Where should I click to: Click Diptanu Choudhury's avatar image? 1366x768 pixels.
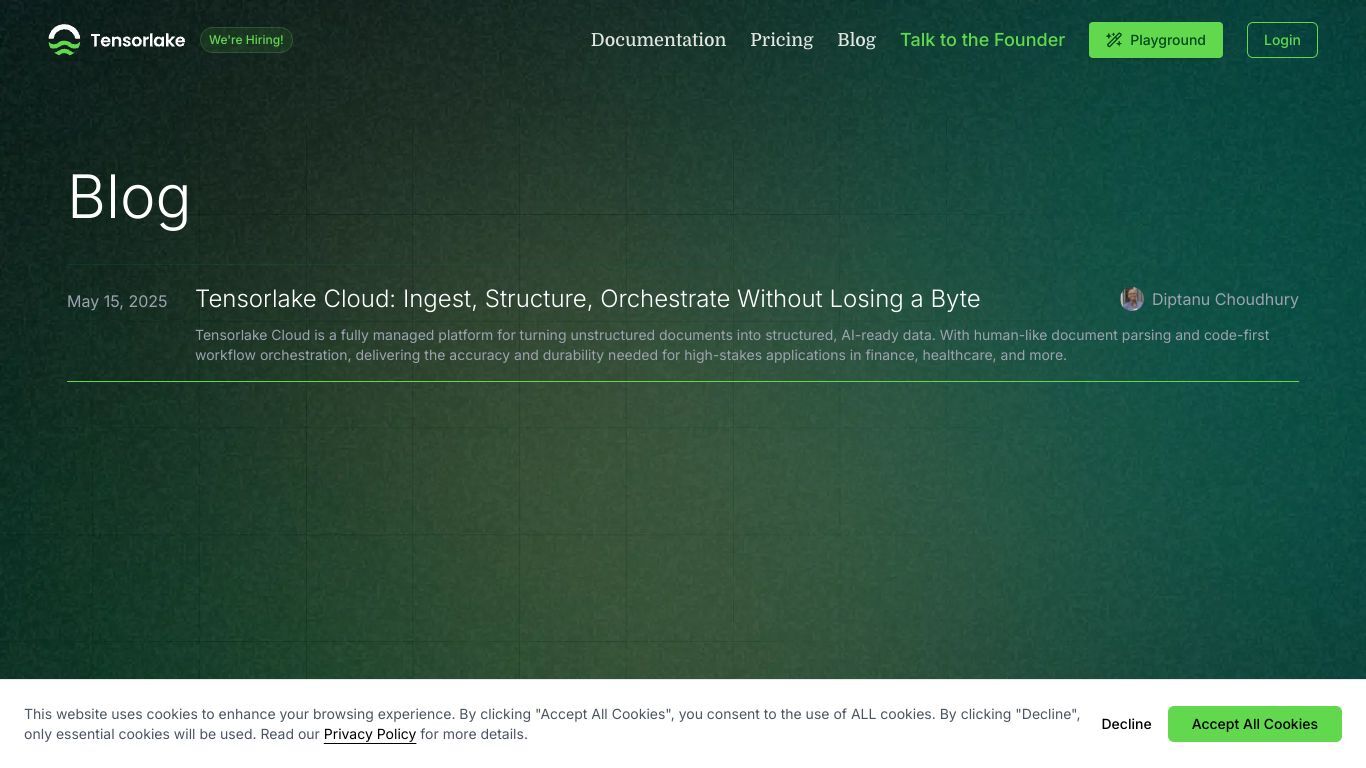[1132, 299]
